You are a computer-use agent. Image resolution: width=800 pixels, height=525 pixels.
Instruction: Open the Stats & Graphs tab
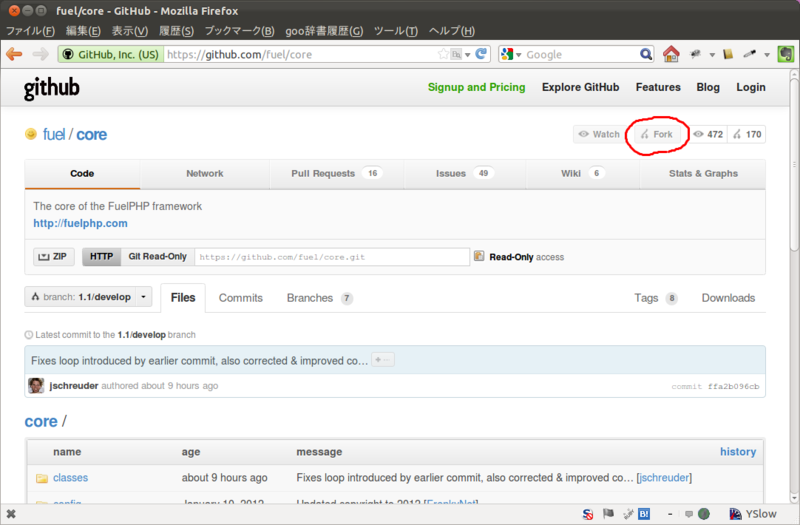pos(703,173)
